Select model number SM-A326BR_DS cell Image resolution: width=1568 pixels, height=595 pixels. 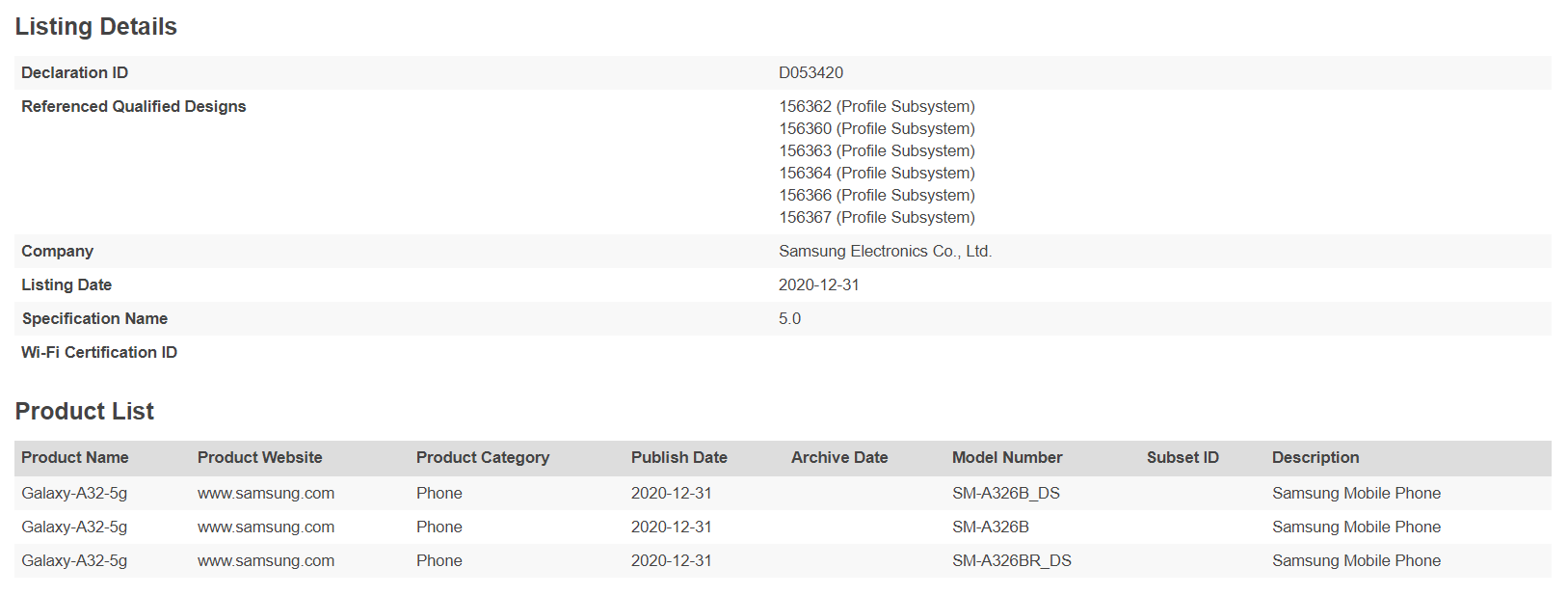click(x=1012, y=560)
